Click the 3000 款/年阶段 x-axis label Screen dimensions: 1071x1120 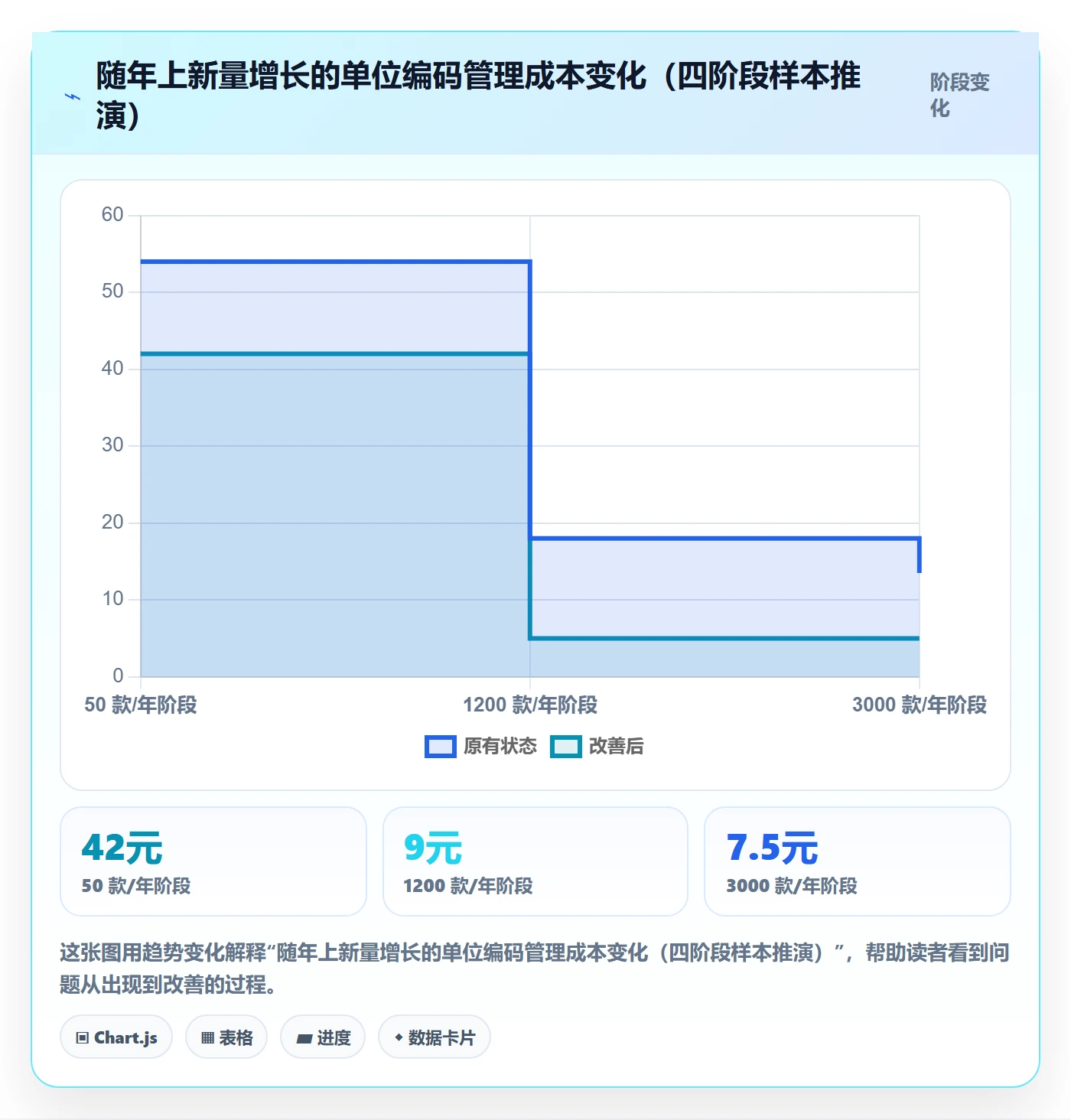tap(920, 705)
